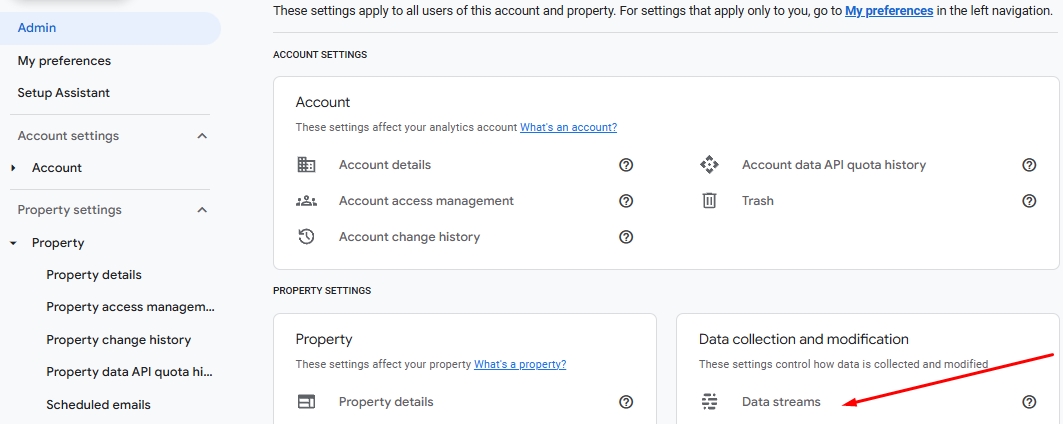Image resolution: width=1063 pixels, height=424 pixels.
Task: Select Property in the sidebar tree
Action: pos(58,243)
